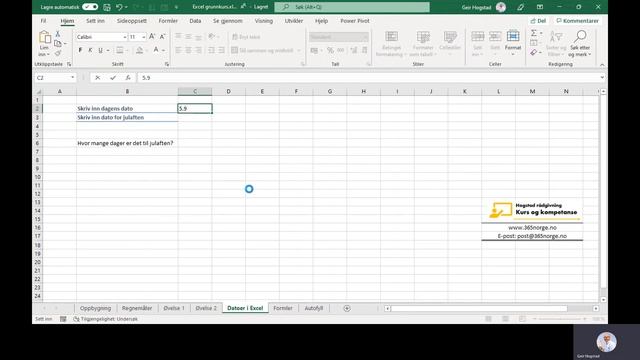Select row 6 header
640x360 pixels.
[37, 143]
